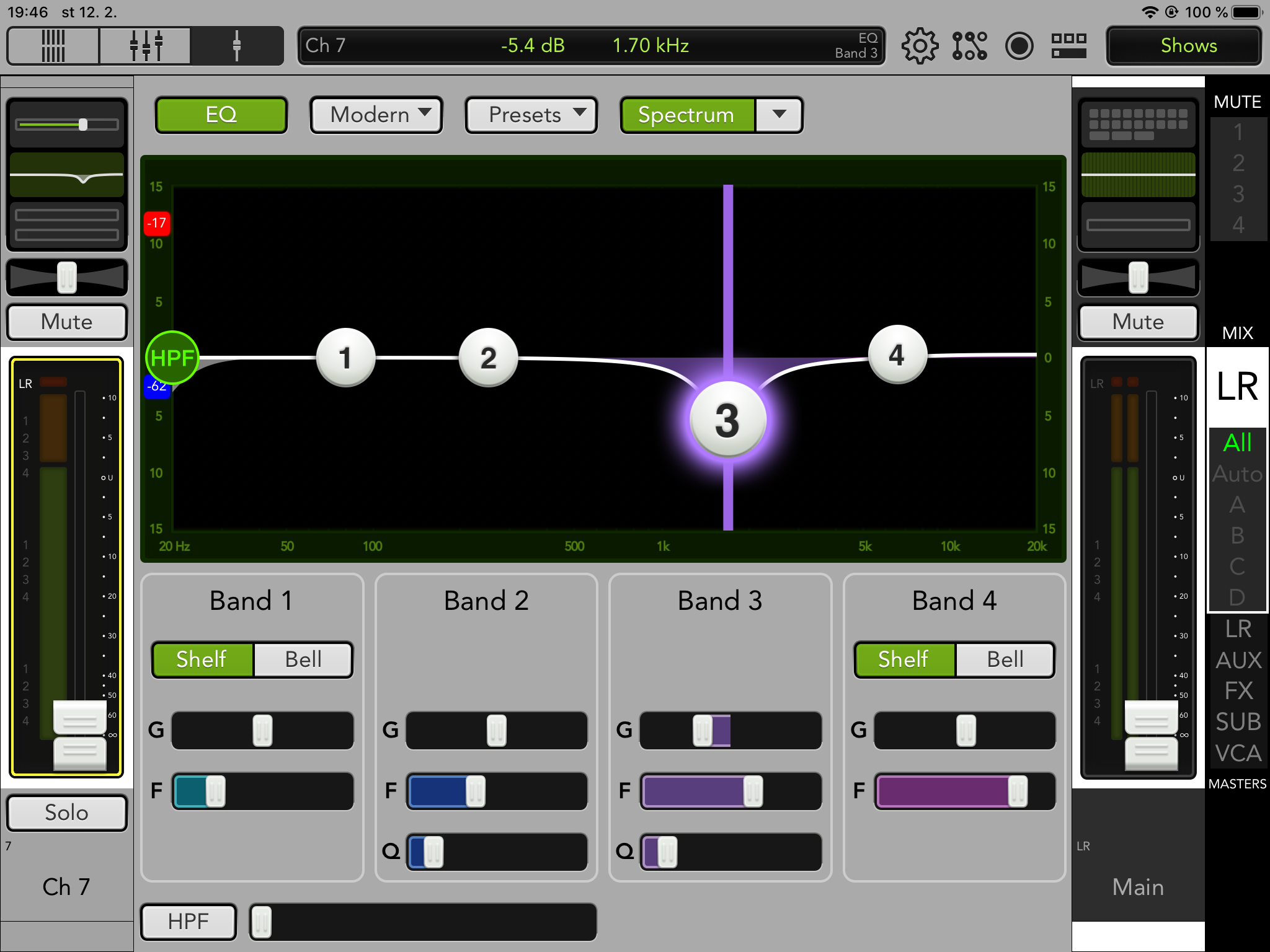
Task: Toggle the green EQ enable button
Action: click(221, 115)
